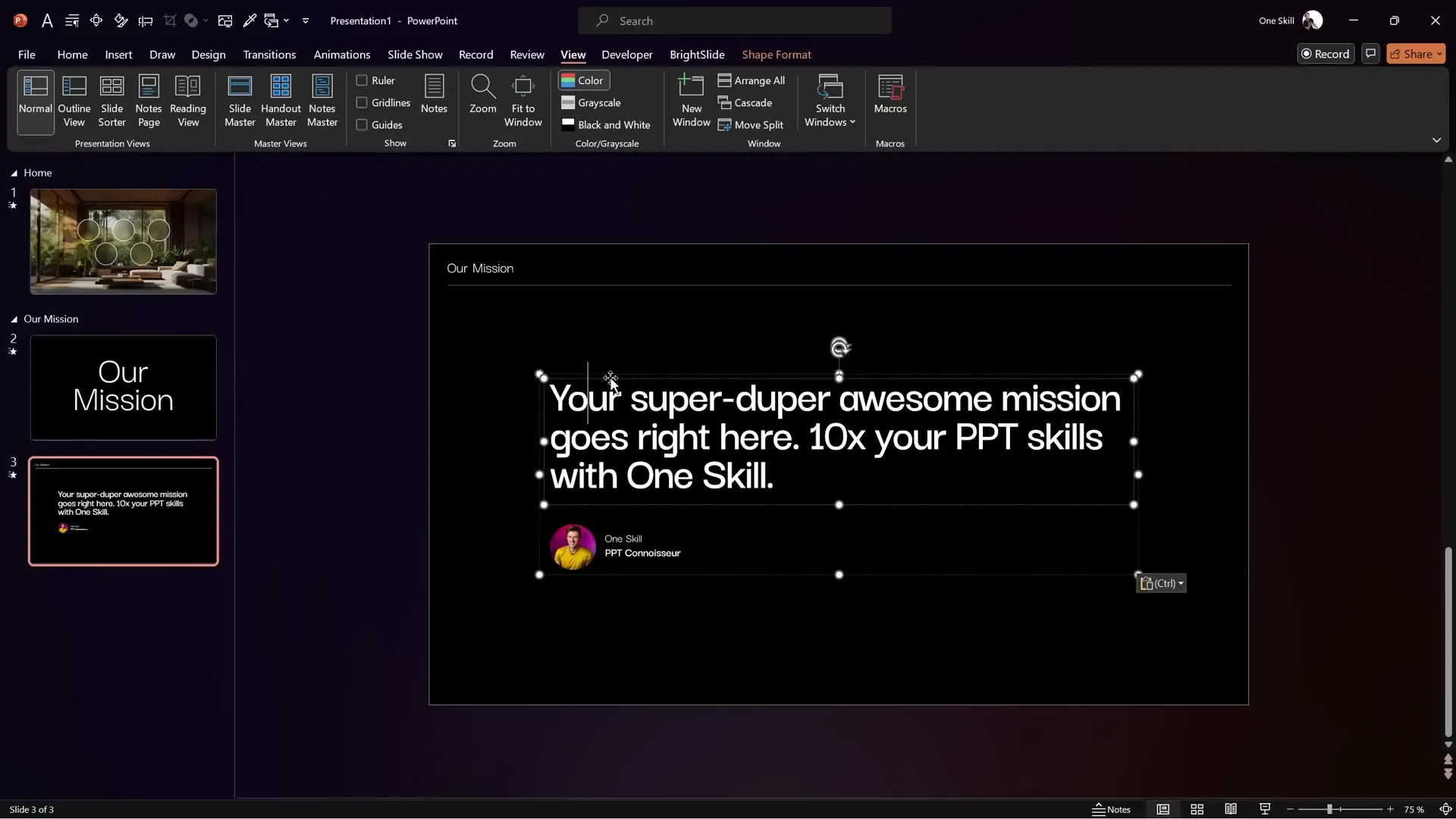This screenshot has height=819, width=1456.
Task: Click zoom in plus button
Action: (1390, 809)
